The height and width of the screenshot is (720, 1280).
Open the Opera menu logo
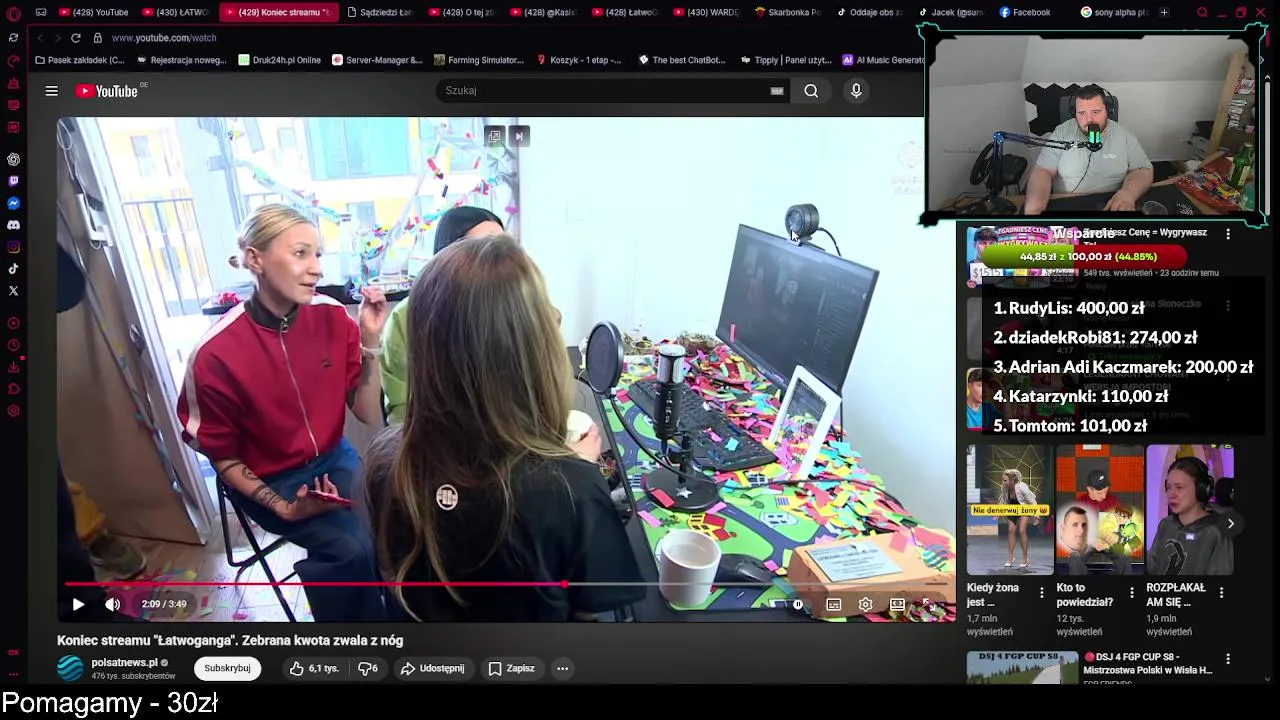(x=14, y=13)
